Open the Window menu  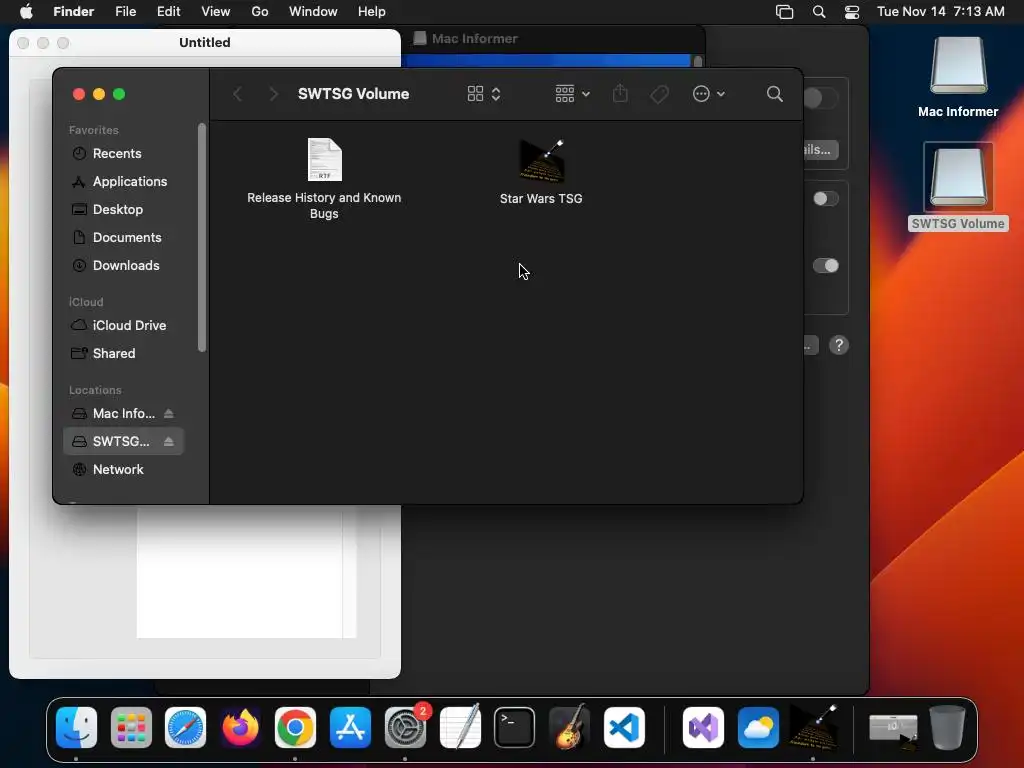pos(313,12)
